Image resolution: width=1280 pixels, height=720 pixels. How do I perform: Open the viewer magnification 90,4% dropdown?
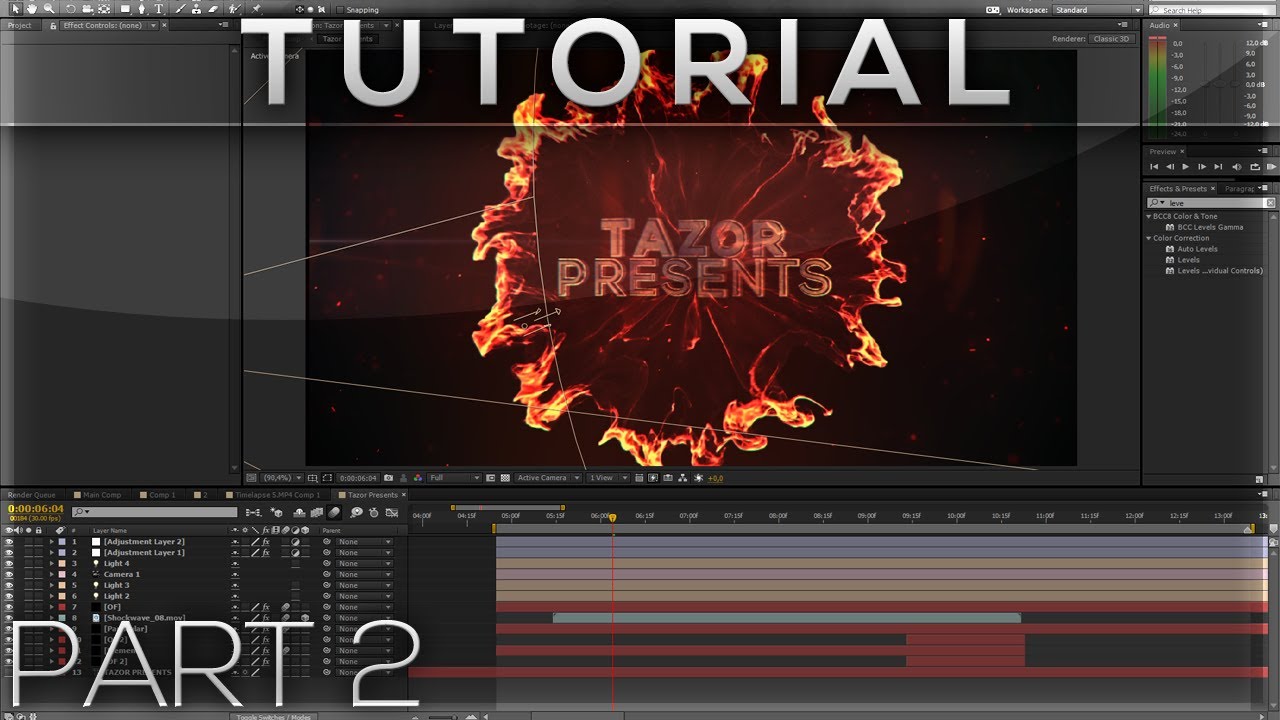(283, 478)
